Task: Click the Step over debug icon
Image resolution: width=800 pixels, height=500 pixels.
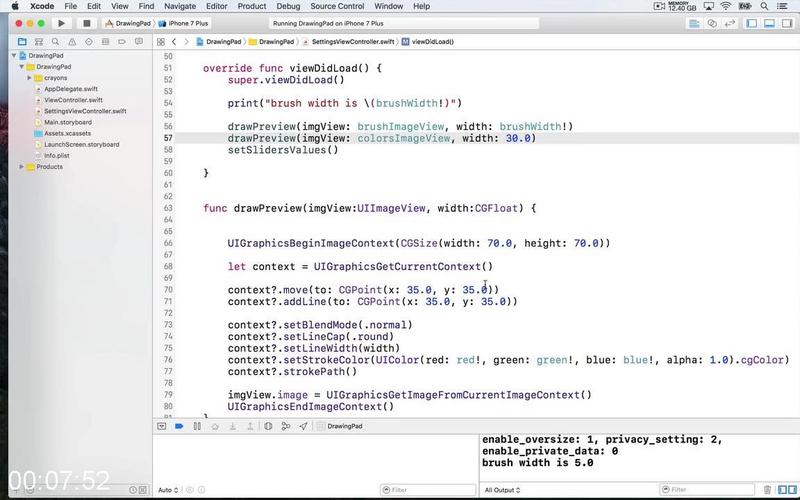Action: 215,426
